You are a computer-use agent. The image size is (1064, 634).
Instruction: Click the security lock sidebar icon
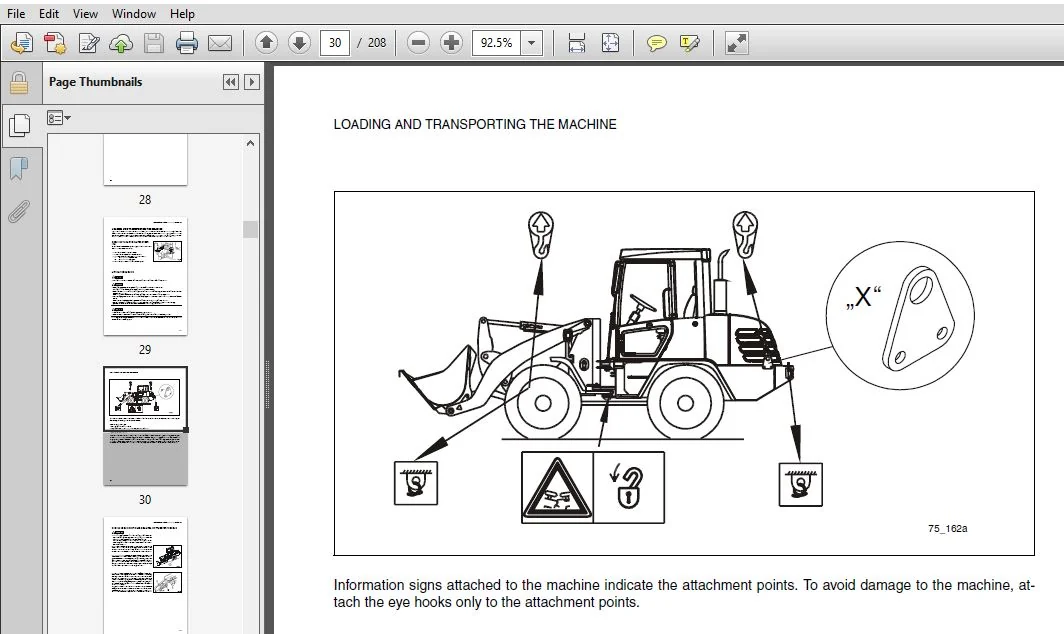pyautogui.click(x=19, y=83)
